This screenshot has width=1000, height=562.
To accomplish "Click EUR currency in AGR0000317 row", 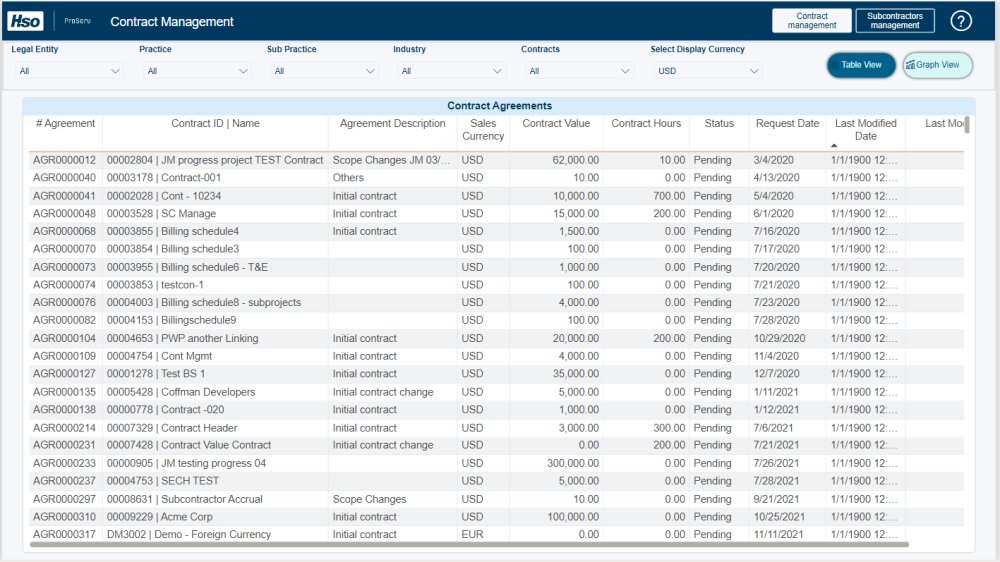I will (473, 535).
